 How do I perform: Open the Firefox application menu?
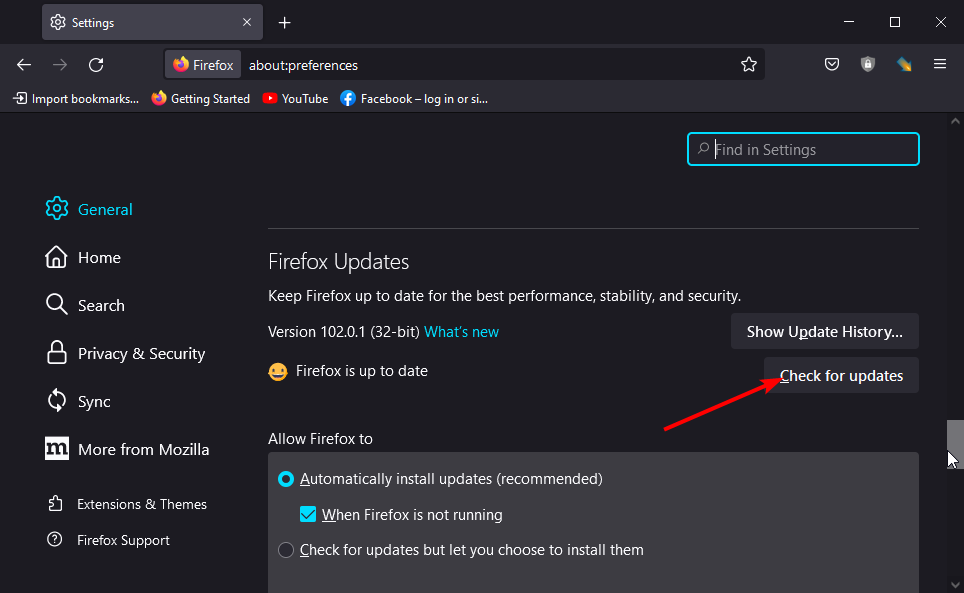coord(939,64)
